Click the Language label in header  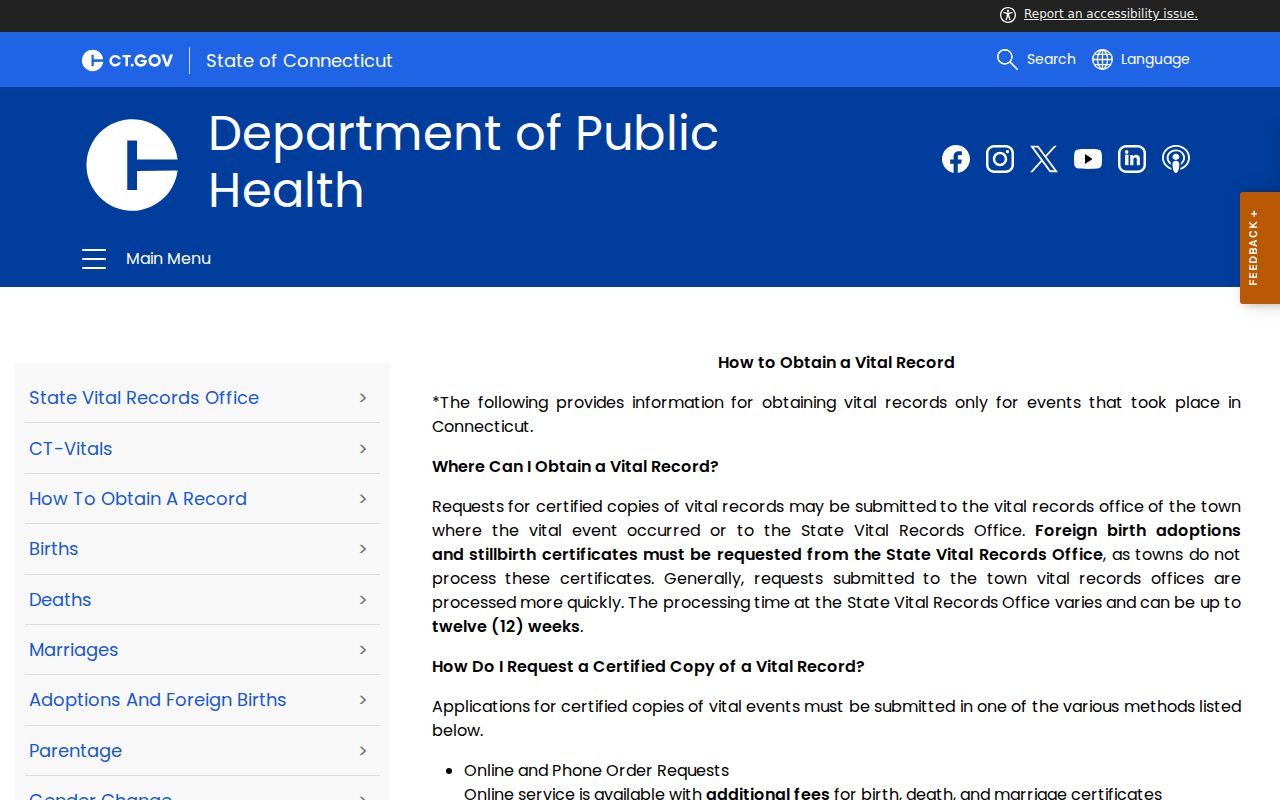coord(1155,59)
